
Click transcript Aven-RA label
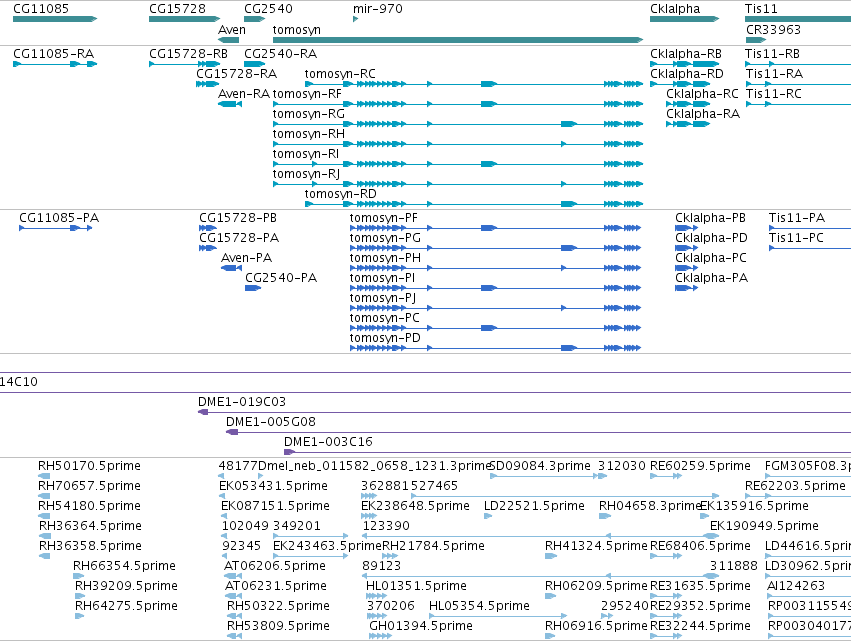(244, 94)
